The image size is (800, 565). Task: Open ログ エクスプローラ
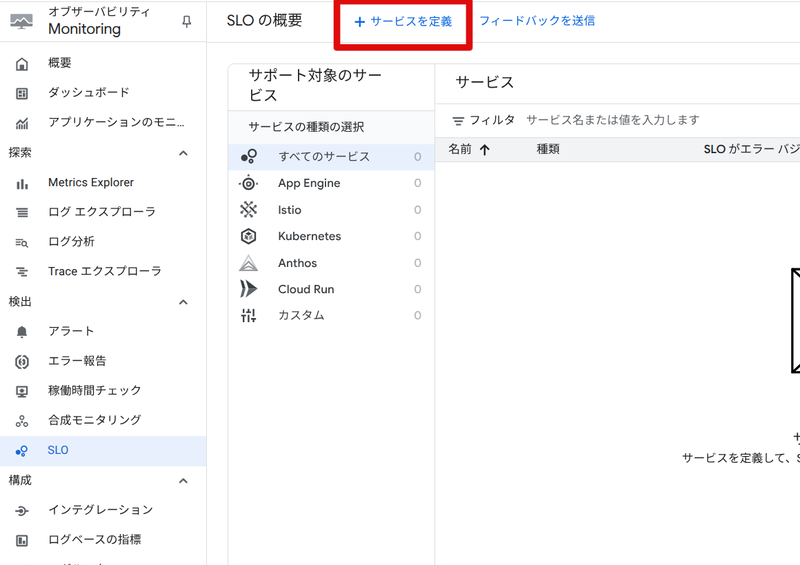pyautogui.click(x=103, y=212)
